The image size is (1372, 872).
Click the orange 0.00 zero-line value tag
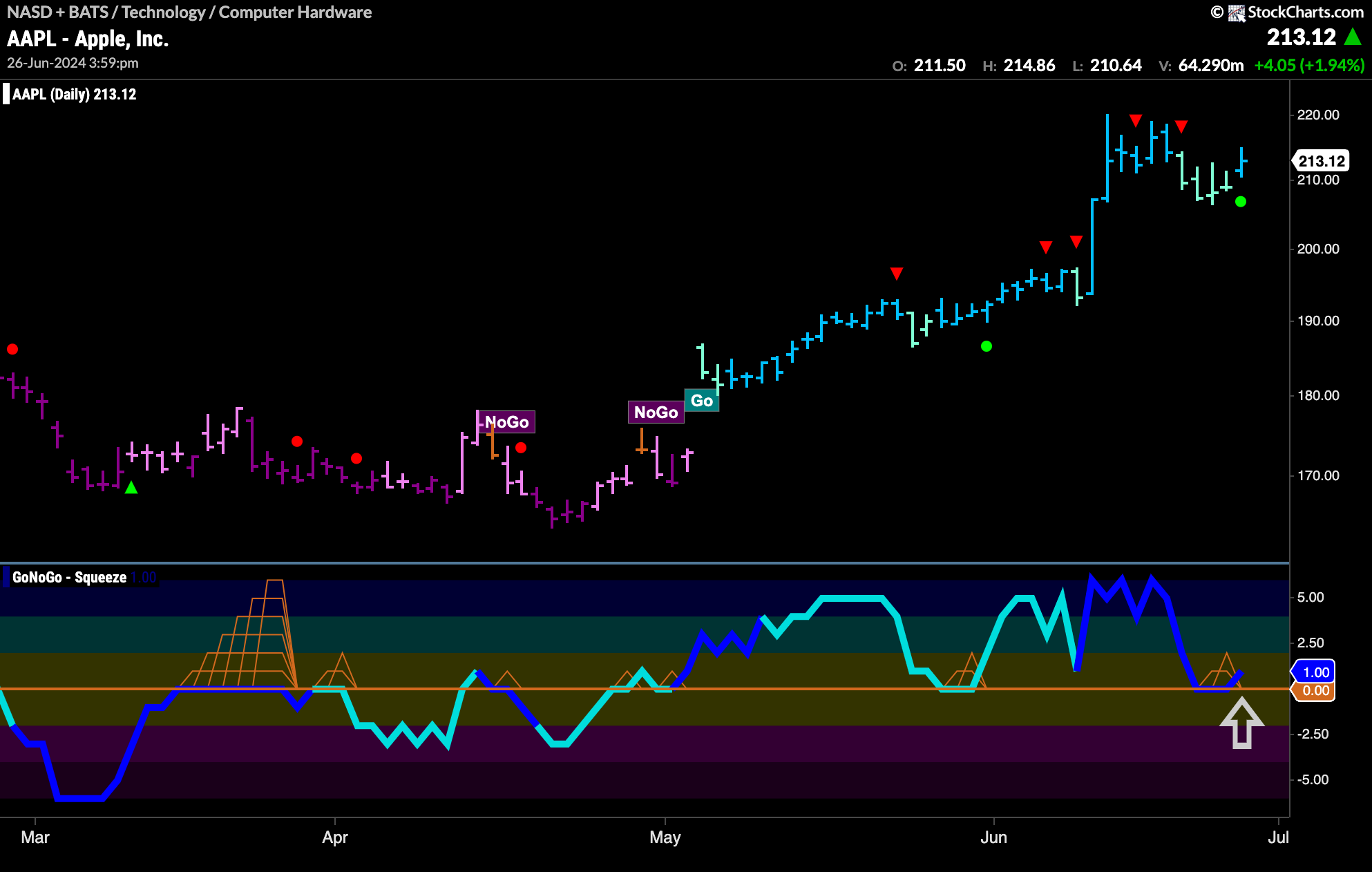click(x=1313, y=690)
